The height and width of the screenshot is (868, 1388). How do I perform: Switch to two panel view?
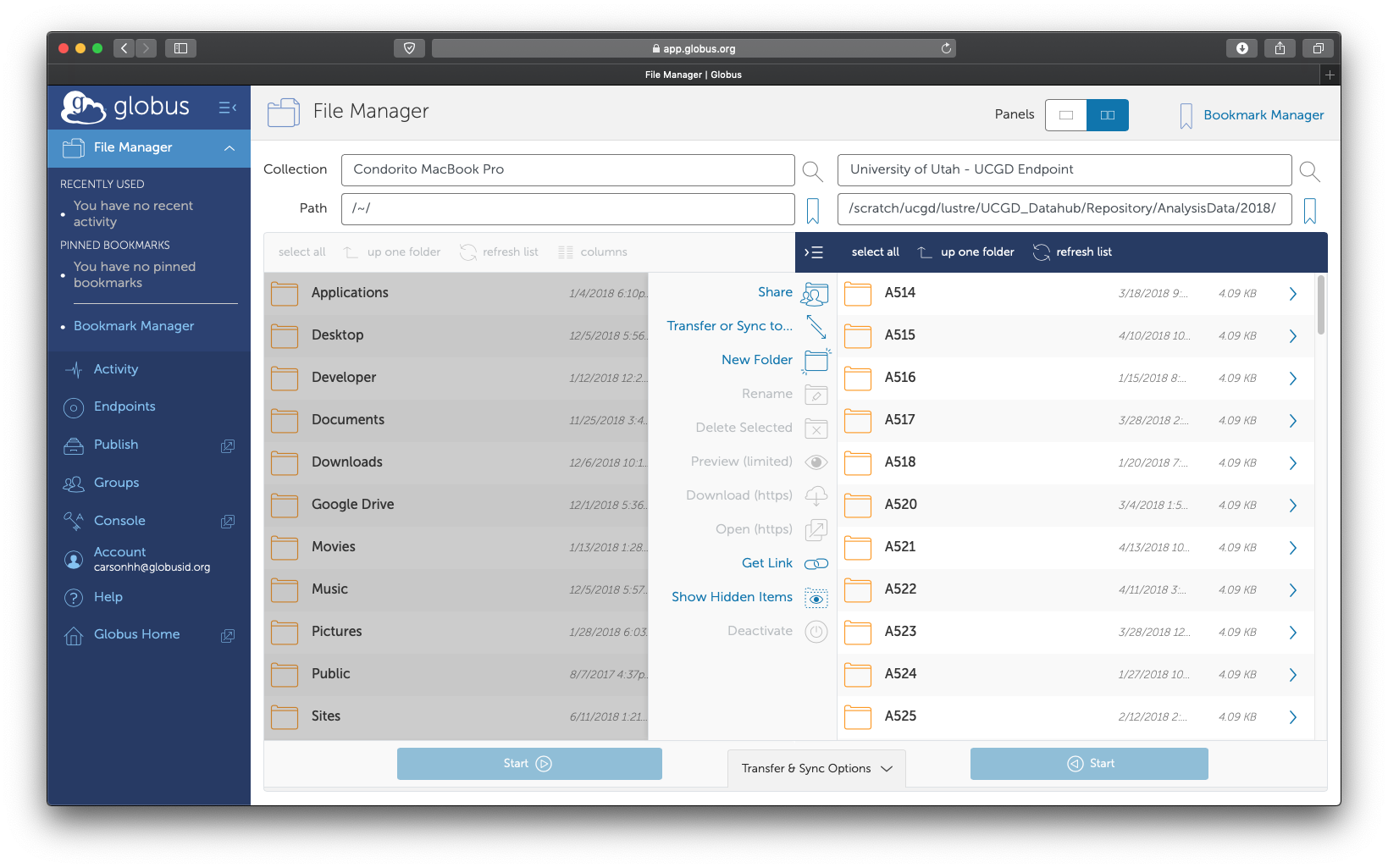click(1108, 115)
